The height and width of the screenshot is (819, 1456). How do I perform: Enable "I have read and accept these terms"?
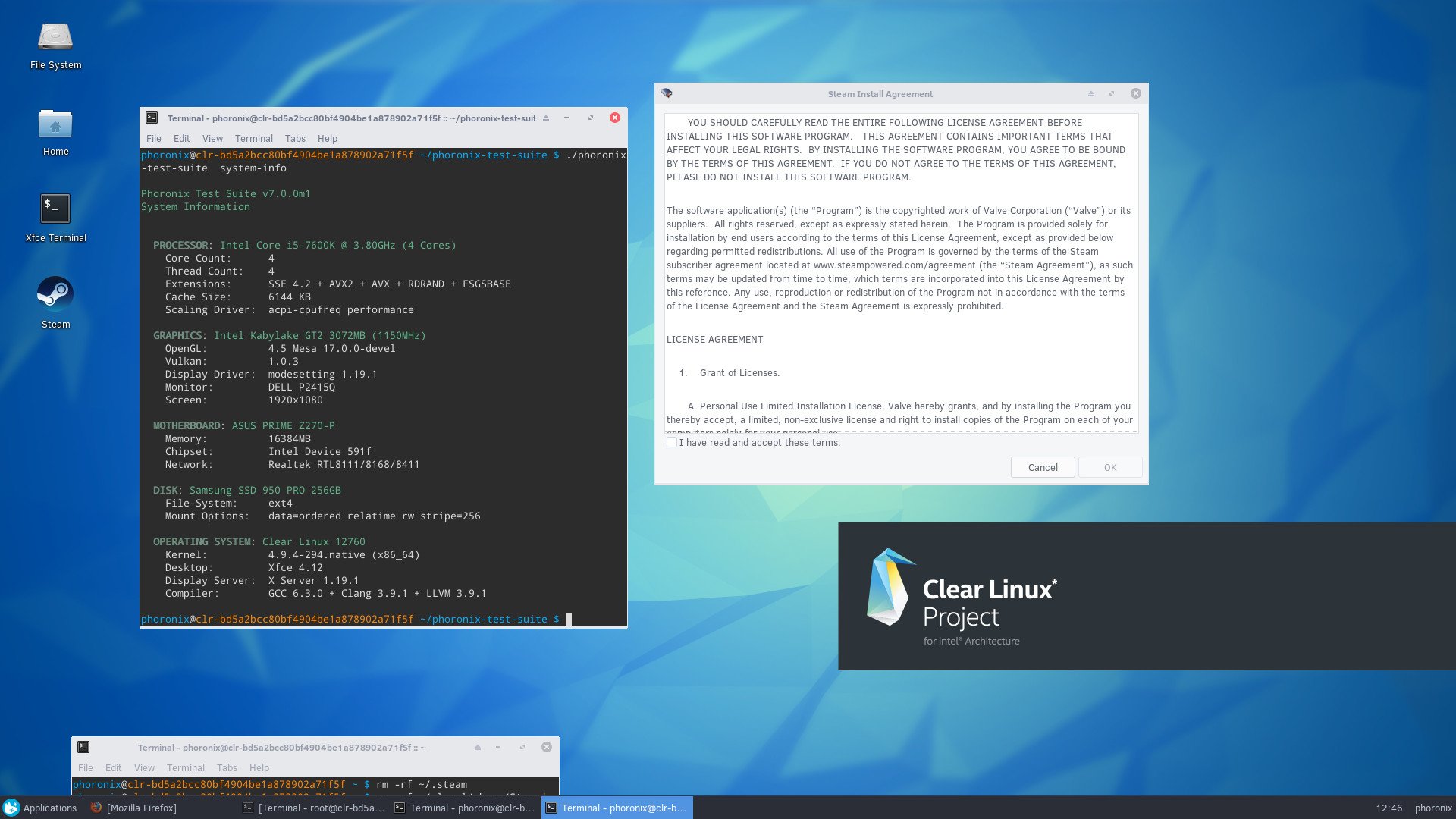(x=672, y=442)
